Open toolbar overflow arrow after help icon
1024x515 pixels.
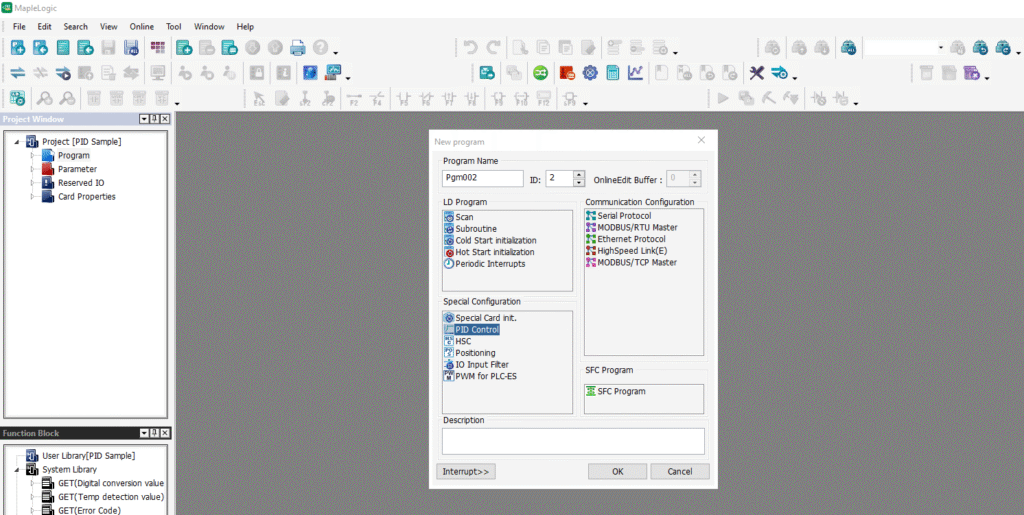click(x=336, y=52)
